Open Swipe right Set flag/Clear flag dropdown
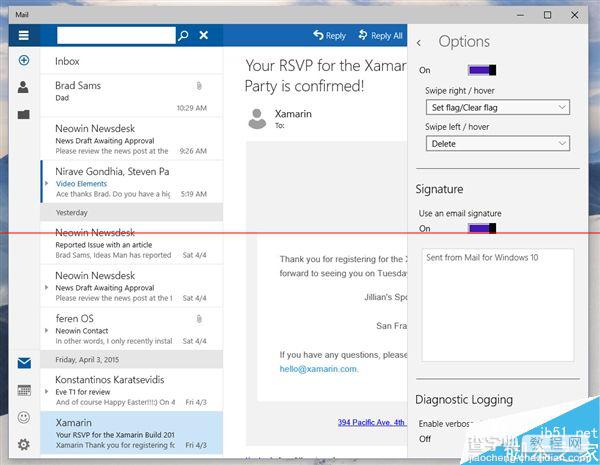The width and height of the screenshot is (600, 465). point(497,108)
